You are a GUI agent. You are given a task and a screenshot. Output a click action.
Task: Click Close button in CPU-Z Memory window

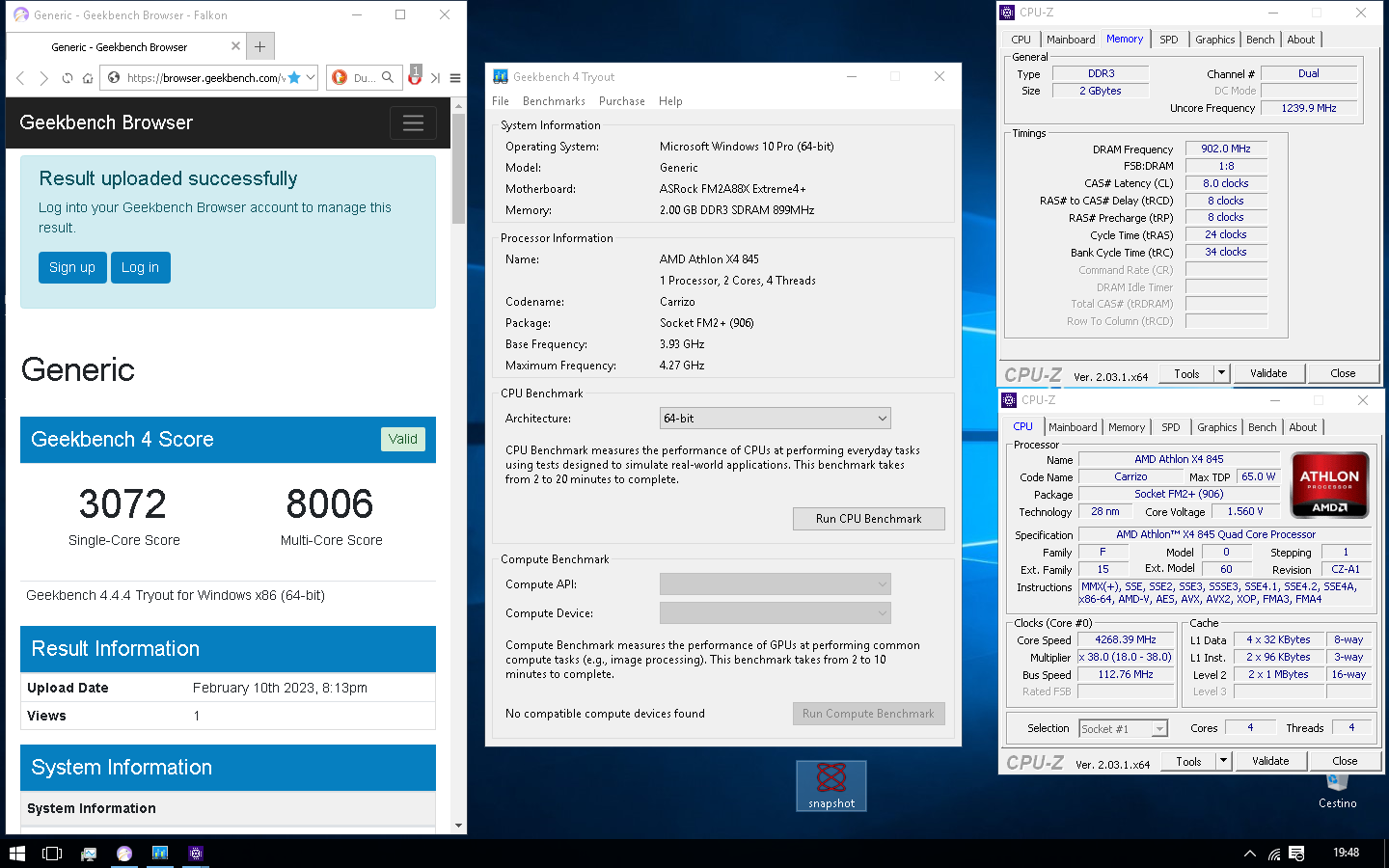pyautogui.click(x=1343, y=373)
